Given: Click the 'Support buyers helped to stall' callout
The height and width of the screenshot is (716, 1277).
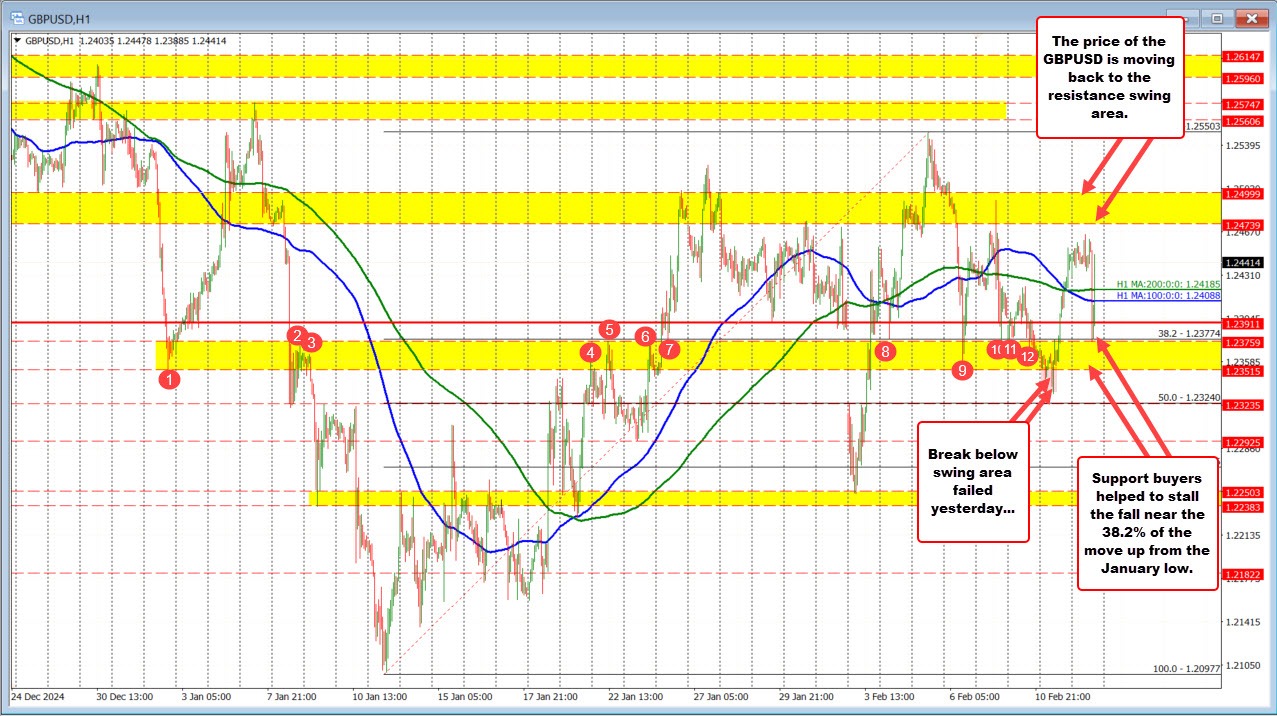Looking at the screenshot, I should point(1146,524).
